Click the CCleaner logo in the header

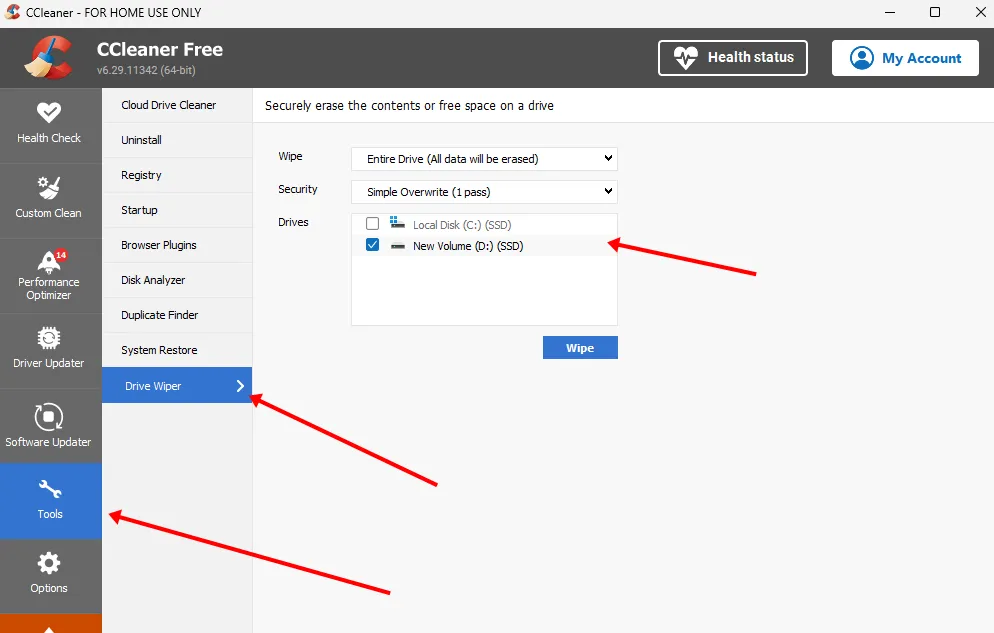[49, 58]
